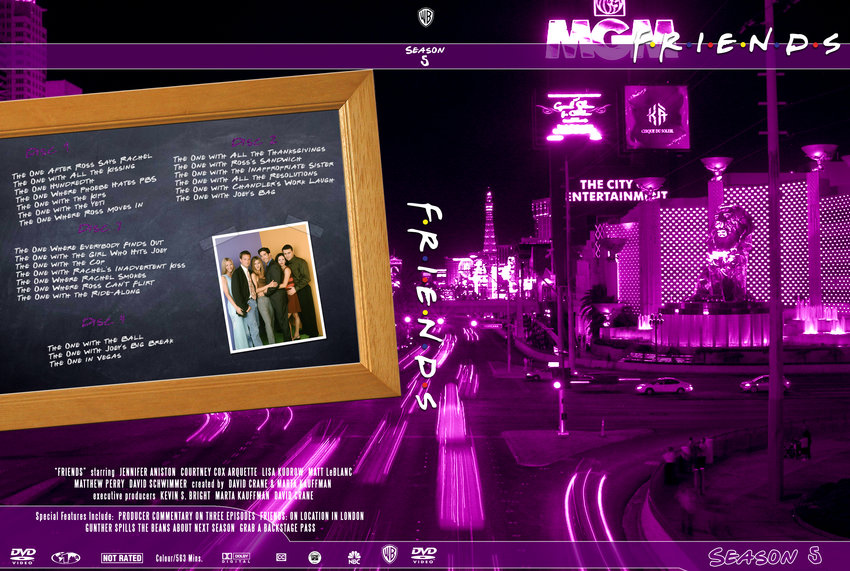Image resolution: width=850 pixels, height=571 pixels.
Task: Click 'Special Features Include:' label
Action: (75, 516)
